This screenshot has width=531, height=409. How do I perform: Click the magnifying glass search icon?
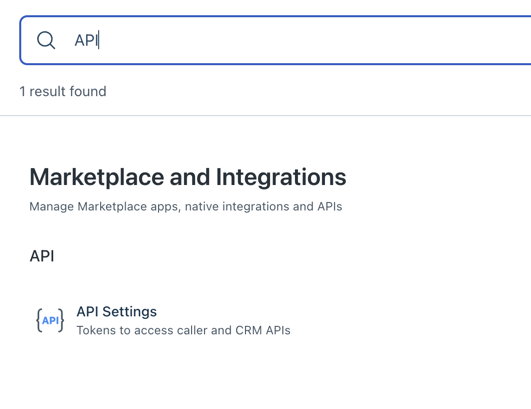(46, 40)
